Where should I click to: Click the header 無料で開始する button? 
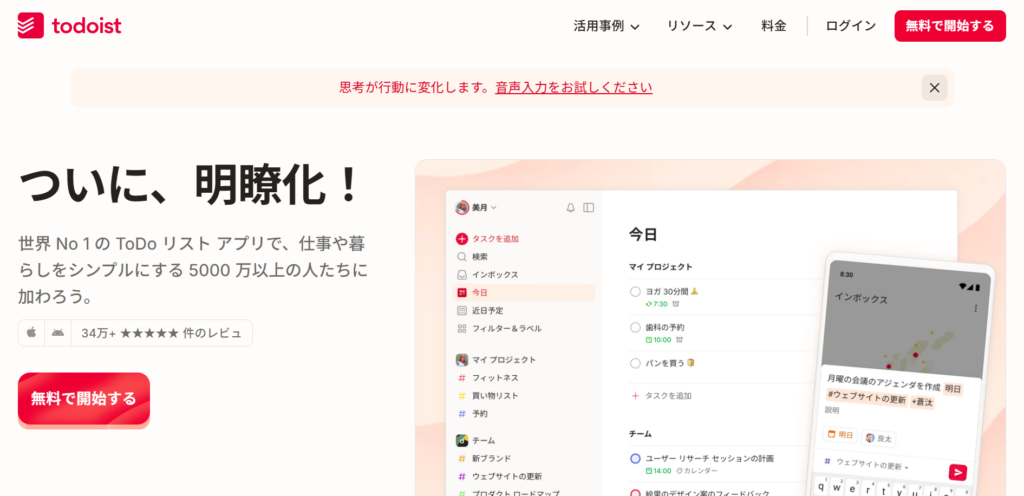[x=950, y=26]
